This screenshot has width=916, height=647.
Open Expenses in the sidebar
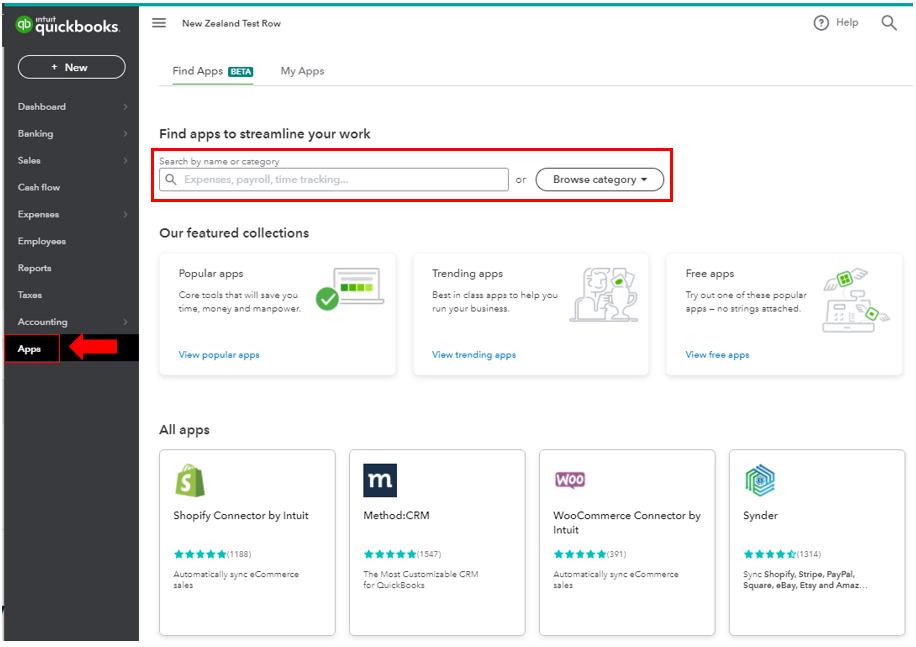point(38,214)
